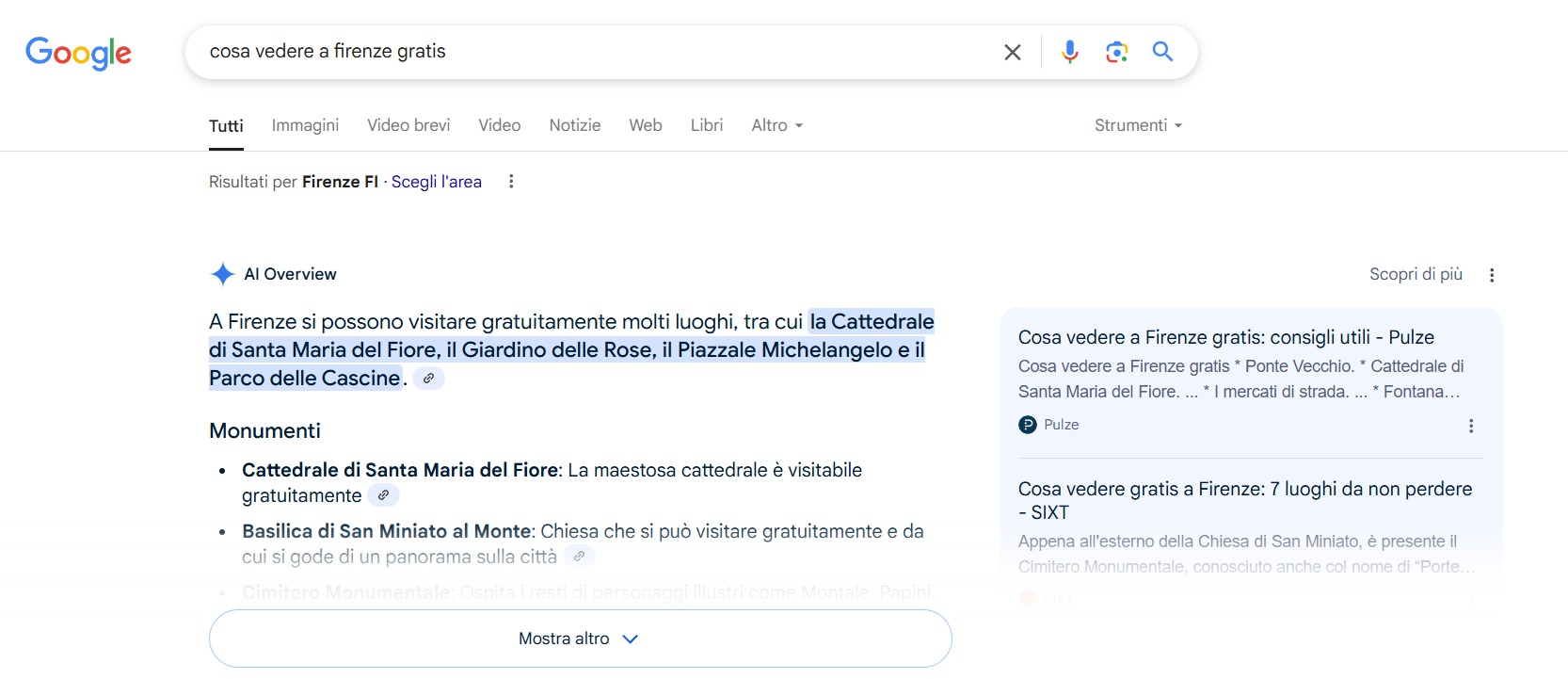Click the Pulze site favicon
This screenshot has width=1568, height=679.
1028,425
